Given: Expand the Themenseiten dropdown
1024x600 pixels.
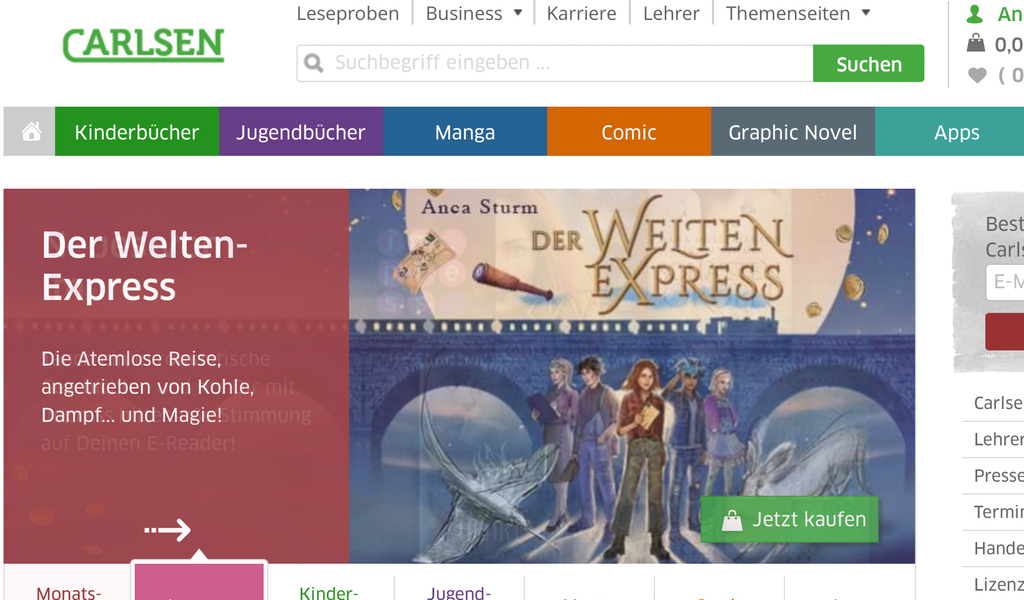Looking at the screenshot, I should tap(797, 13).
